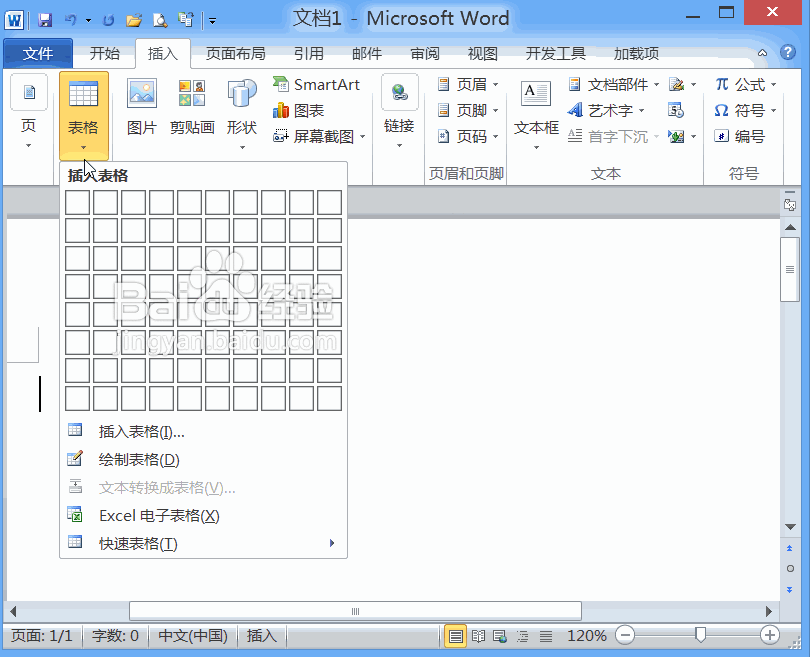This screenshot has width=810, height=657.
Task: Minimize the ribbon with the caret icon
Action: pos(762,53)
